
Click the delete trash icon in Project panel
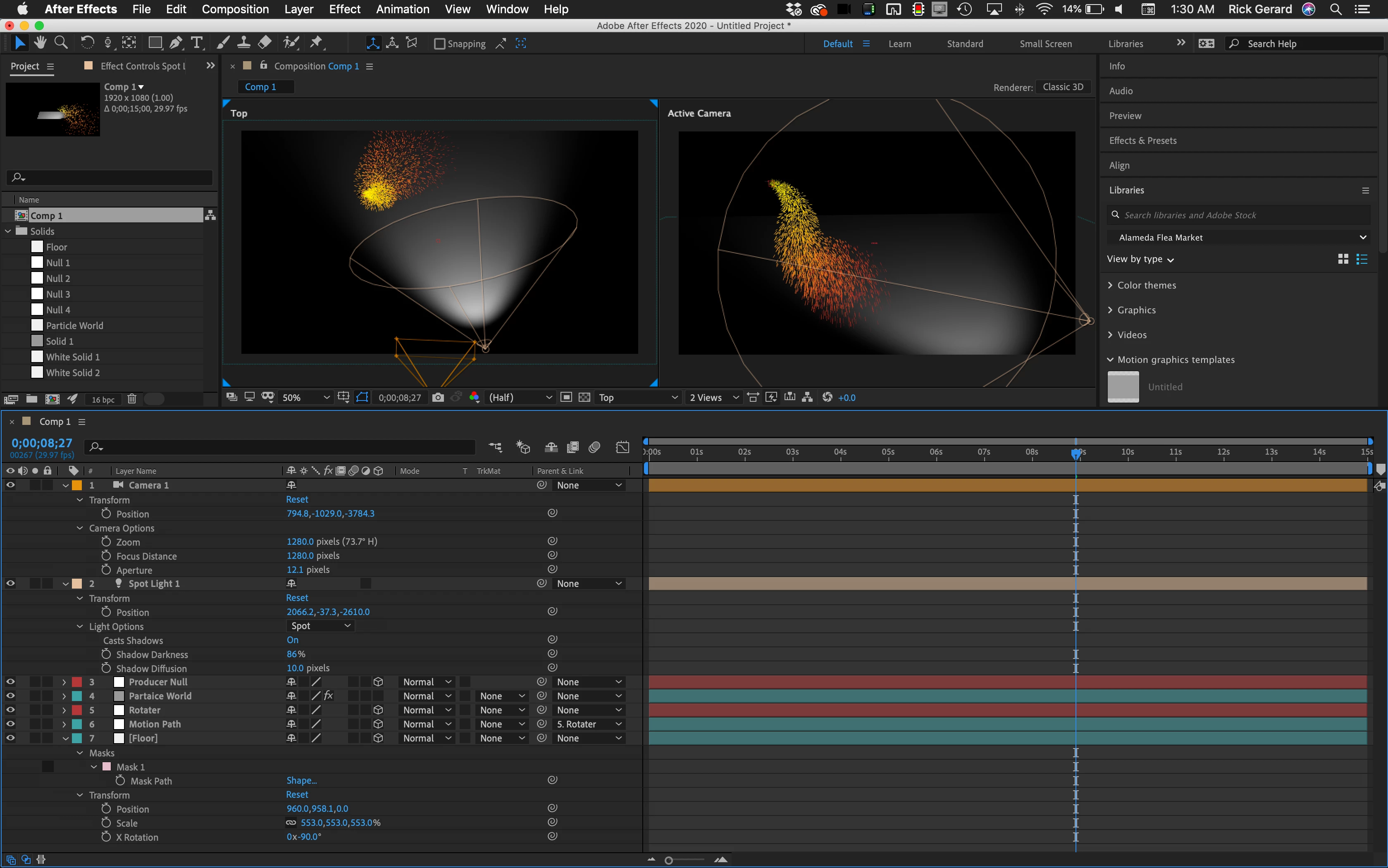pyautogui.click(x=131, y=399)
